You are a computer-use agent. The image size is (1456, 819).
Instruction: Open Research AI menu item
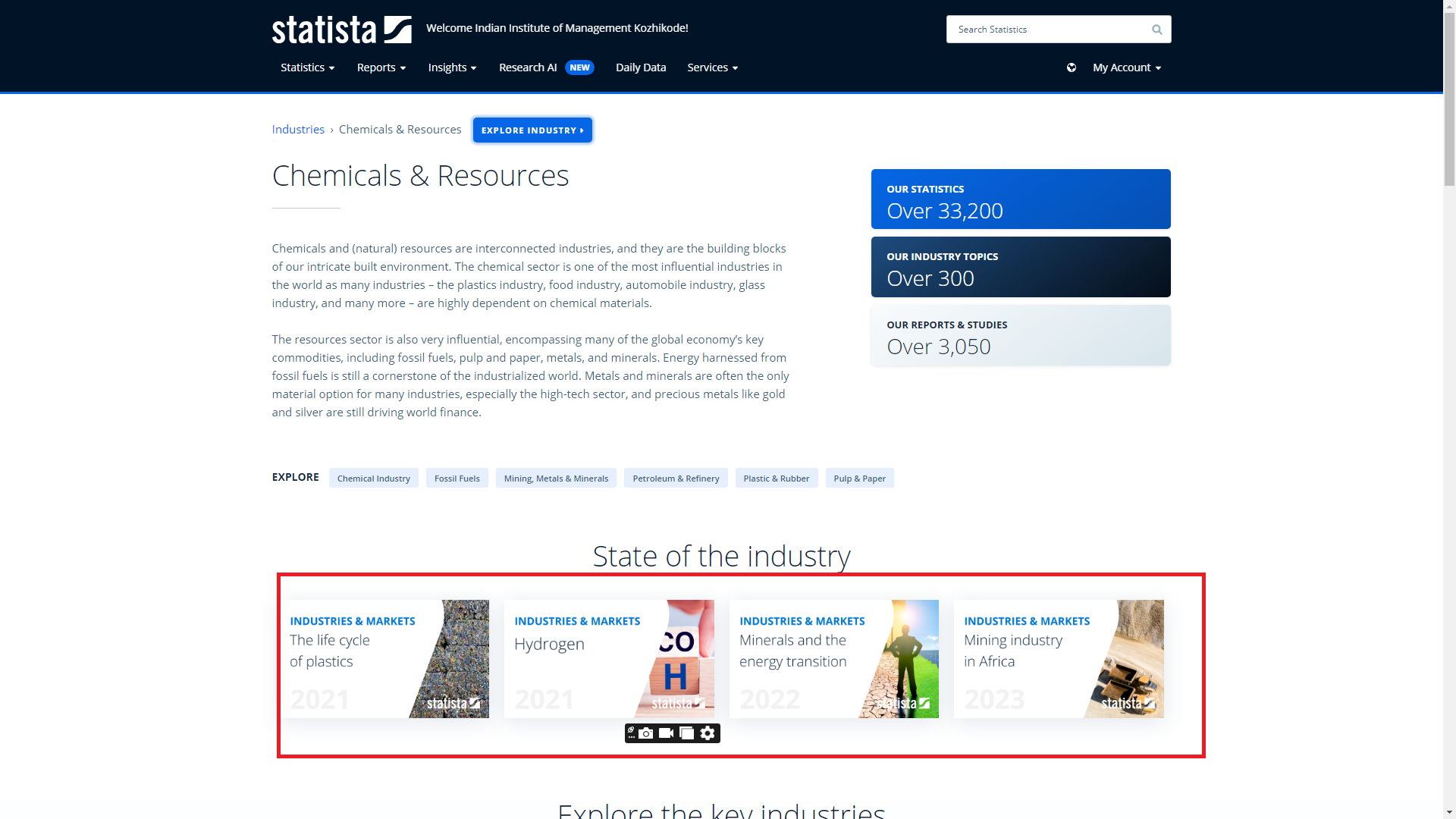528,67
